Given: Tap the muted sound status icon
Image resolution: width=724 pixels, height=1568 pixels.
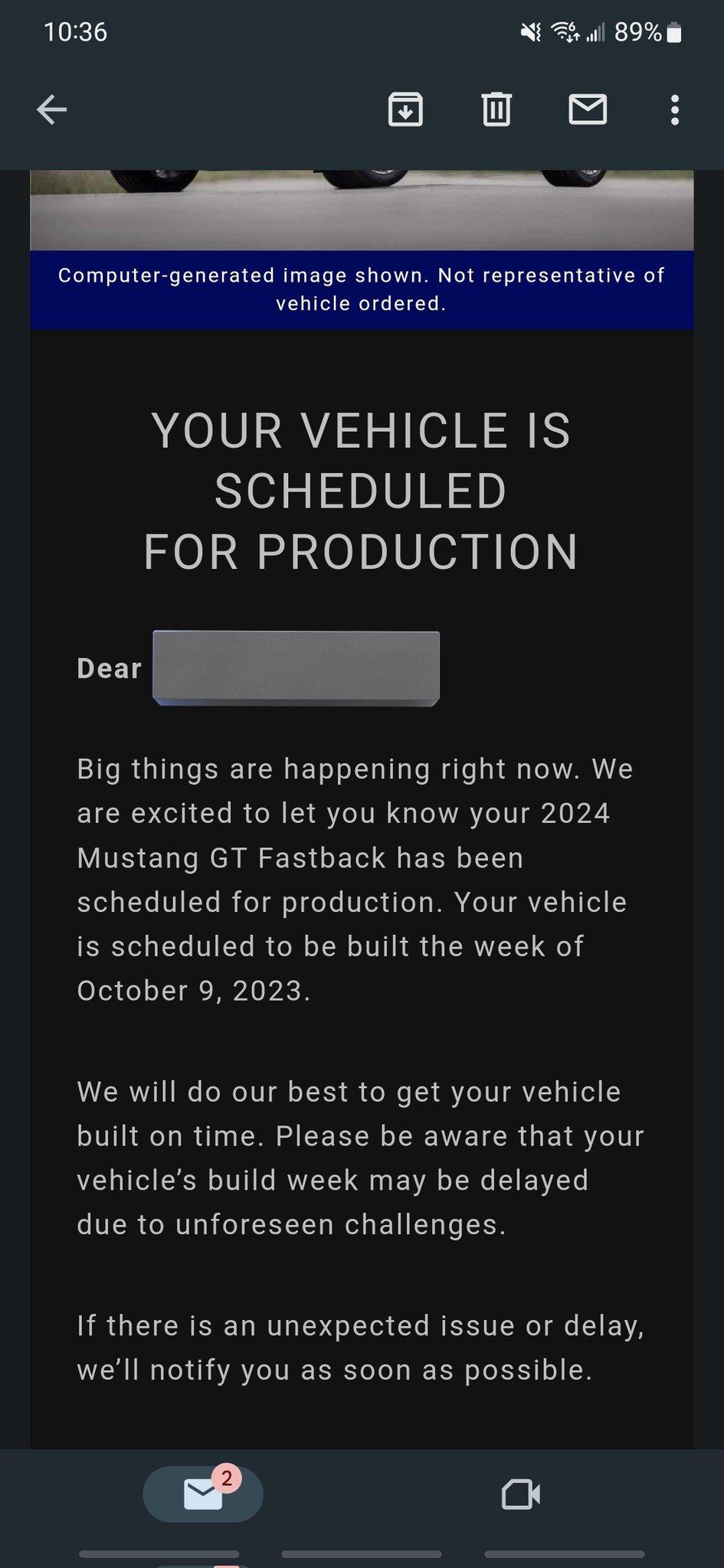Looking at the screenshot, I should (530, 32).
